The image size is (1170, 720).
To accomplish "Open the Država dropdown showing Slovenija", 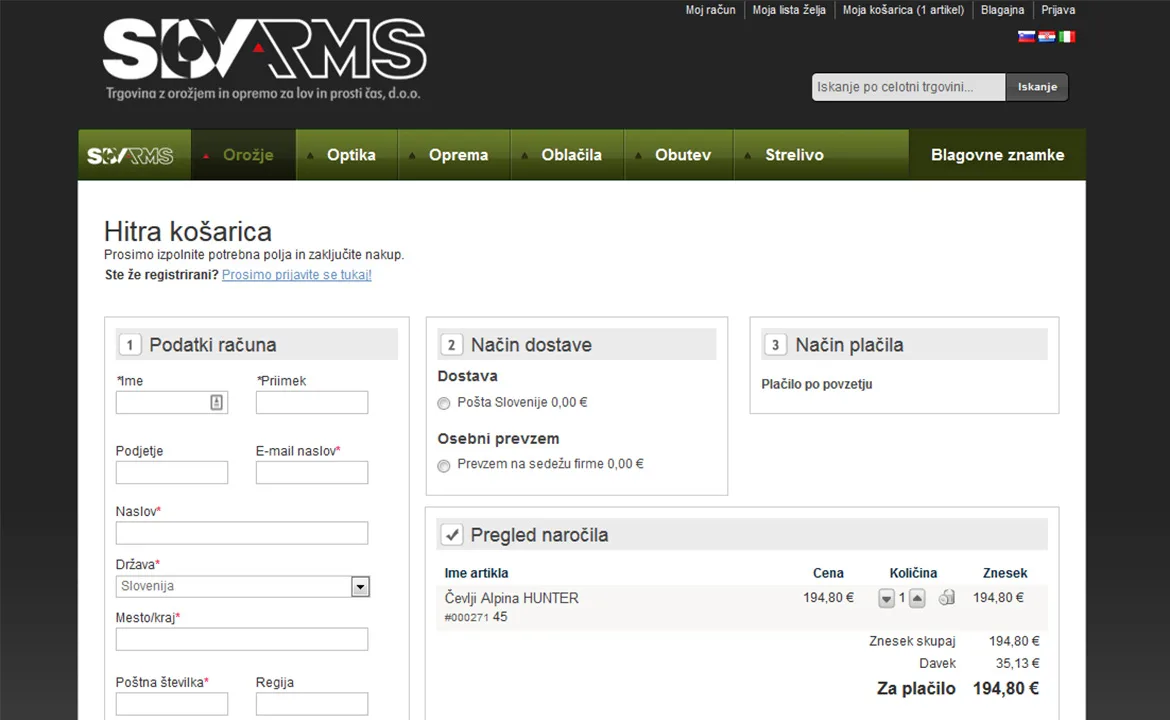I will click(x=243, y=586).
